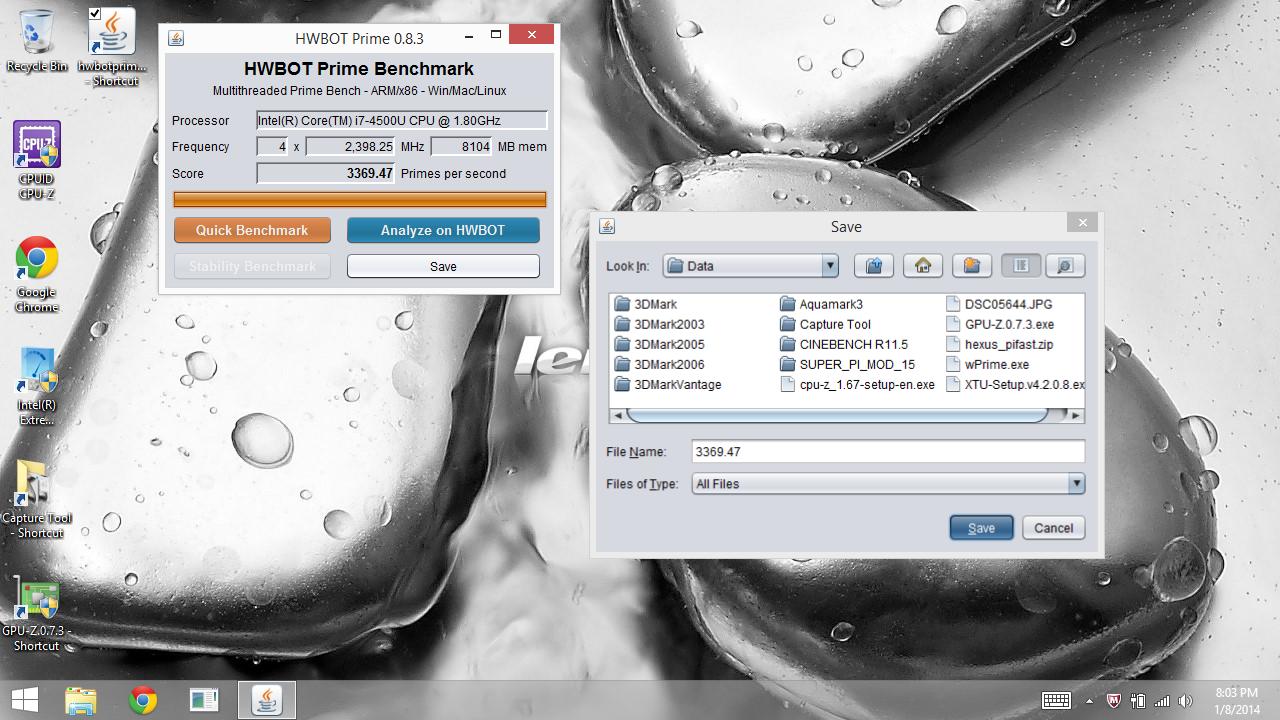Open Chrome from the taskbar
Image resolution: width=1280 pixels, height=720 pixels.
pyautogui.click(x=143, y=700)
